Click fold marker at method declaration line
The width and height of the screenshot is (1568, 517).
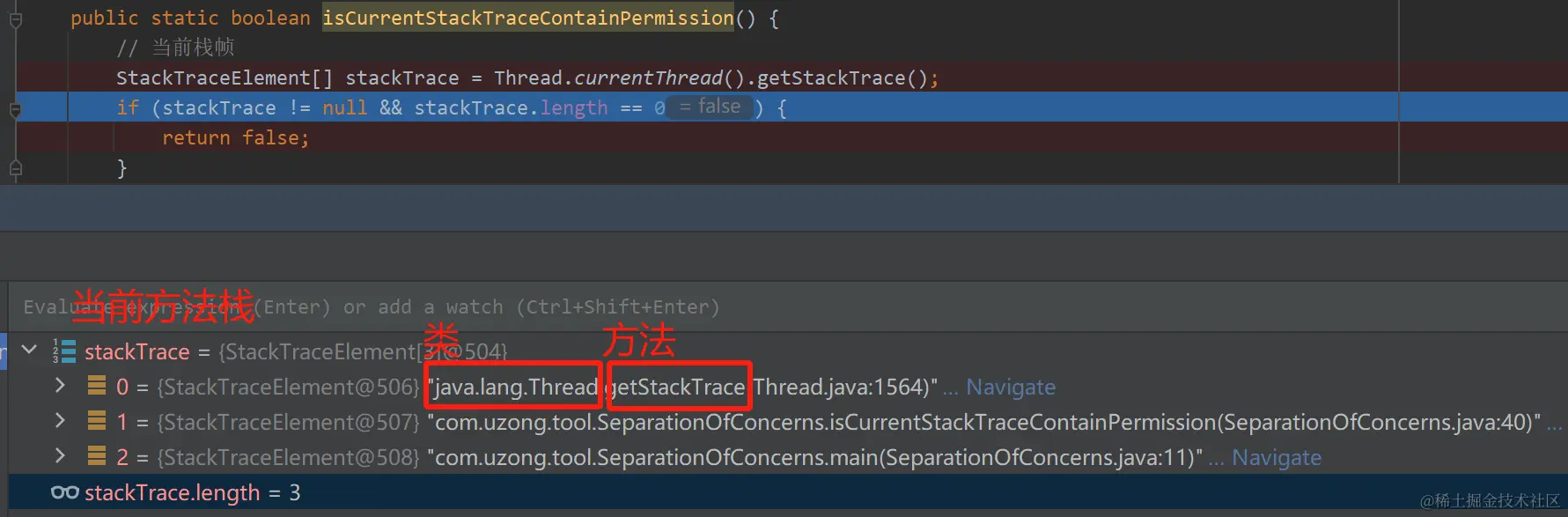coord(15,19)
